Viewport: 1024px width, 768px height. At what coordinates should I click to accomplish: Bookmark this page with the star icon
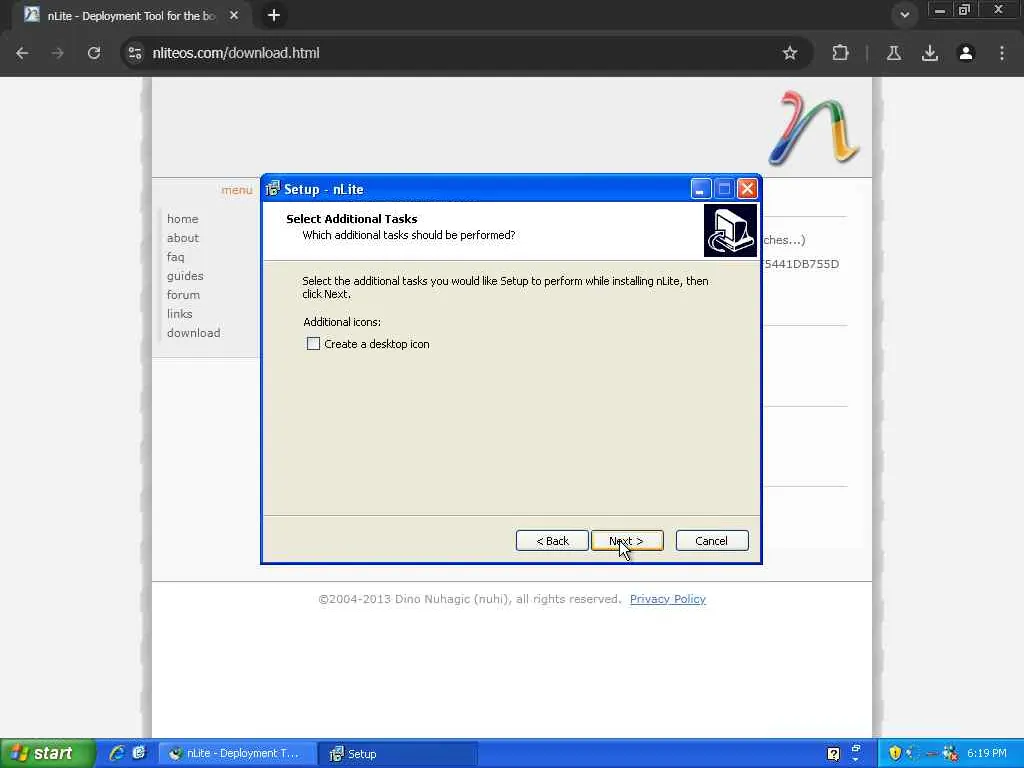[790, 53]
